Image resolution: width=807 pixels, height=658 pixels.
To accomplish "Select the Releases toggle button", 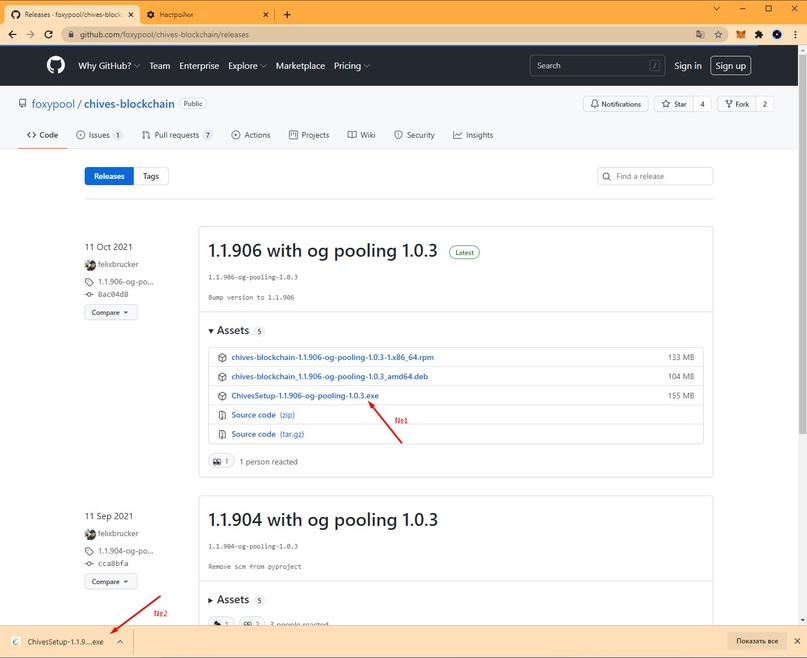I will coord(109,176).
